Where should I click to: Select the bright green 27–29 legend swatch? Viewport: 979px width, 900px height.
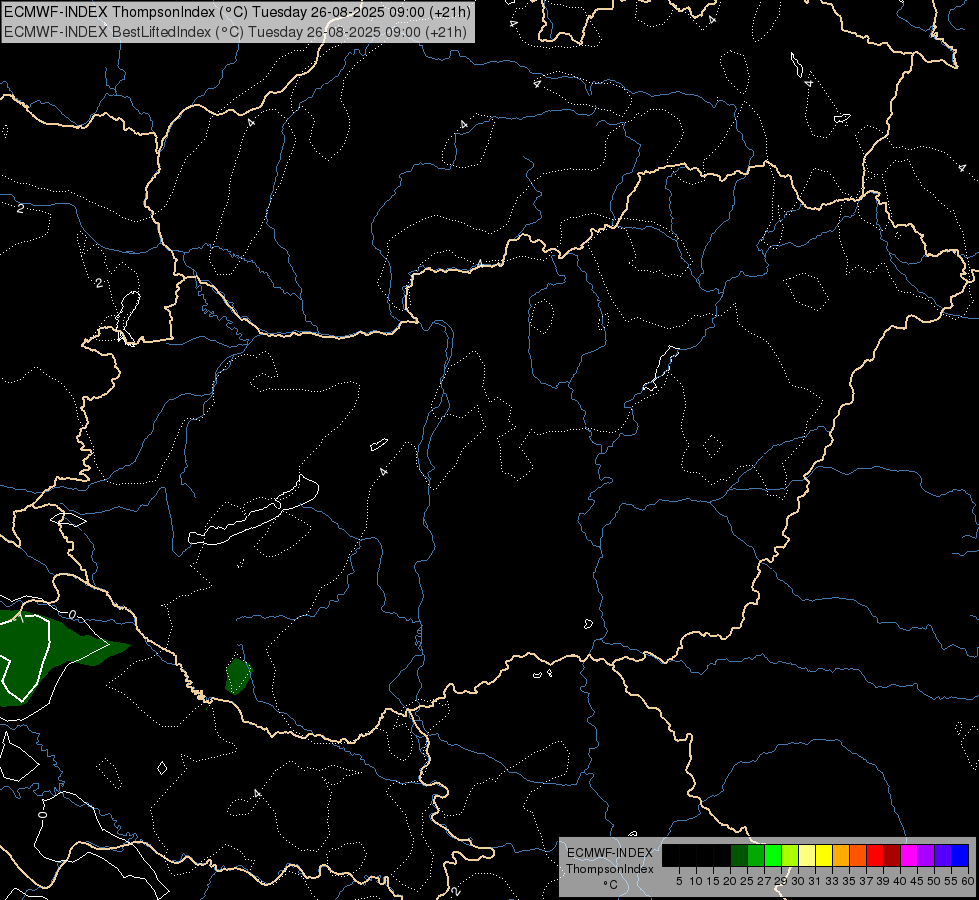(x=772, y=855)
